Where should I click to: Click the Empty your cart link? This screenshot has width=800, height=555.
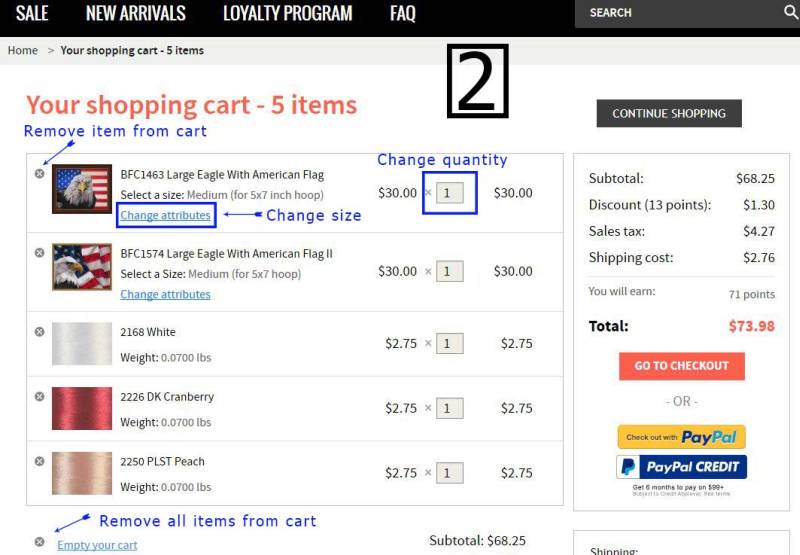97,545
